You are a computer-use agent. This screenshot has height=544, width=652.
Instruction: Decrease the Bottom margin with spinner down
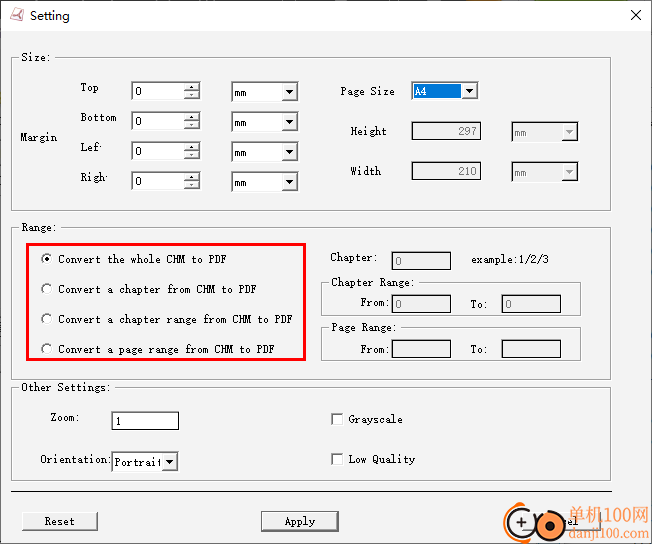tap(192, 125)
